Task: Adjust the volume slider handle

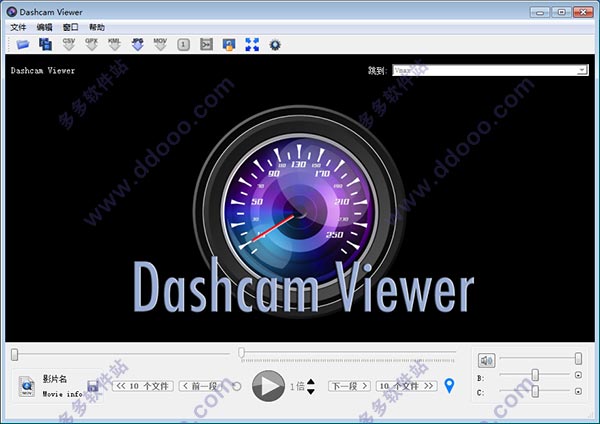Action: pyautogui.click(x=578, y=359)
